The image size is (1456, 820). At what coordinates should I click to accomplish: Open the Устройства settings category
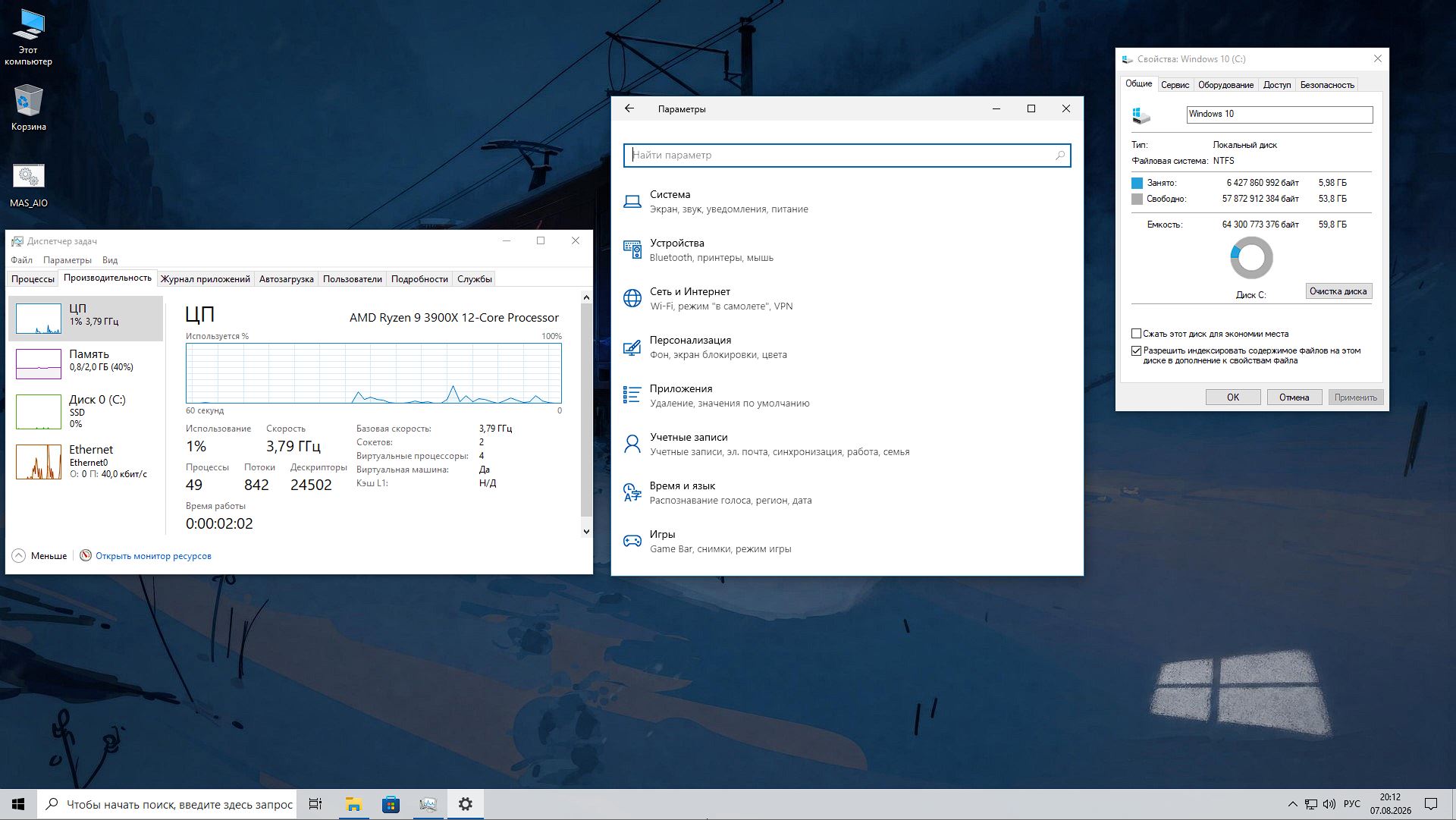[x=846, y=250]
